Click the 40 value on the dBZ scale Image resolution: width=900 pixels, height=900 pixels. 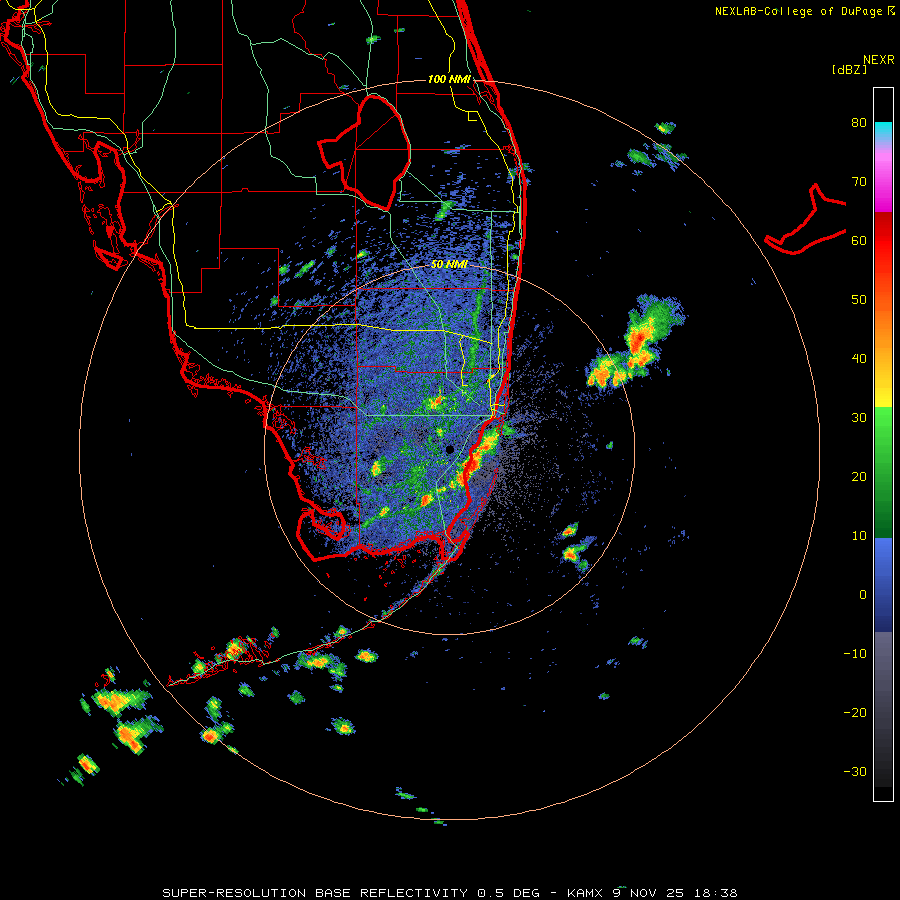pyautogui.click(x=859, y=359)
